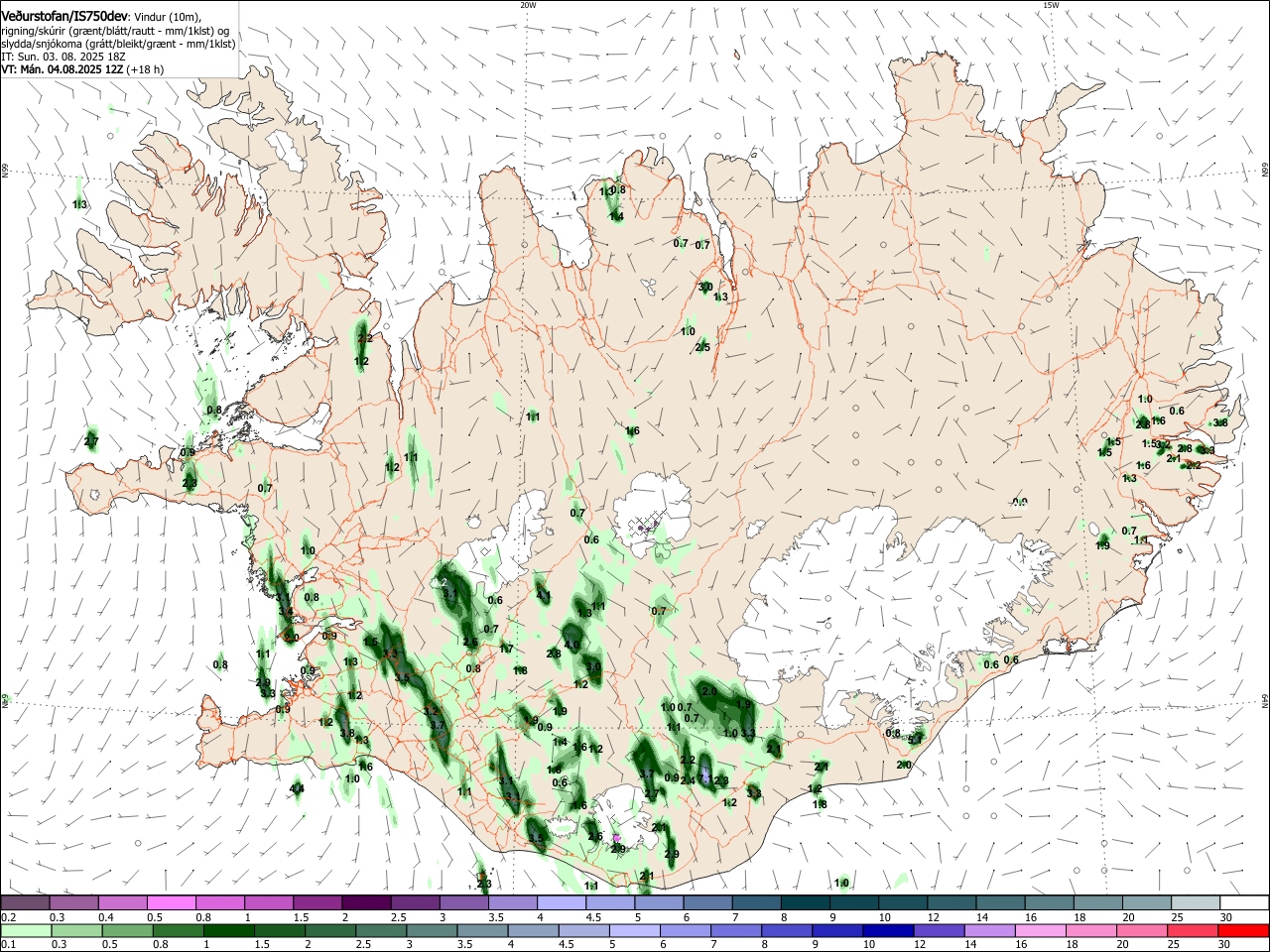This screenshot has height=952, width=1270.
Task: Click the 'VT: Mán. 04.08.2025 12Z' valid time
Action: (62, 69)
